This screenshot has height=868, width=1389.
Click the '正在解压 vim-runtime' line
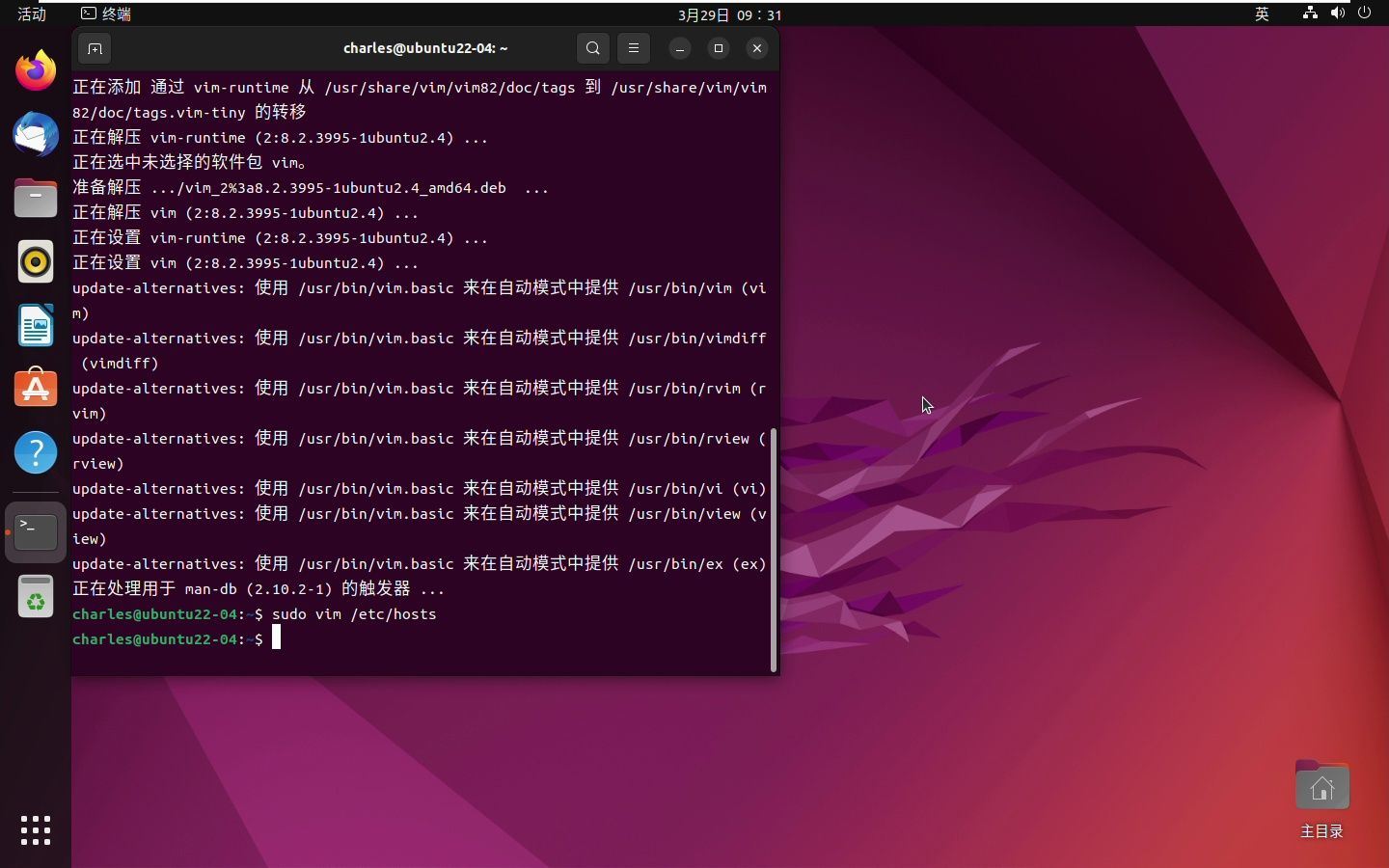pos(280,138)
